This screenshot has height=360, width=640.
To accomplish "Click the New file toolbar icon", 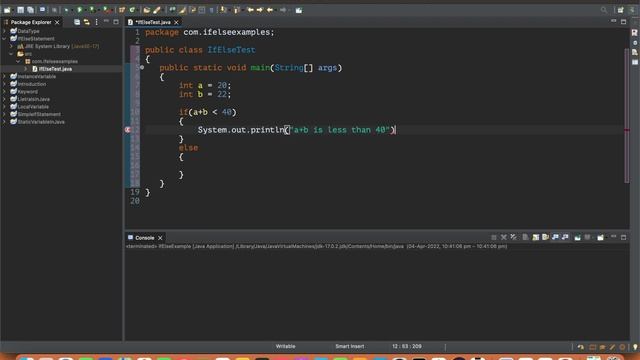I will click(x=7, y=10).
